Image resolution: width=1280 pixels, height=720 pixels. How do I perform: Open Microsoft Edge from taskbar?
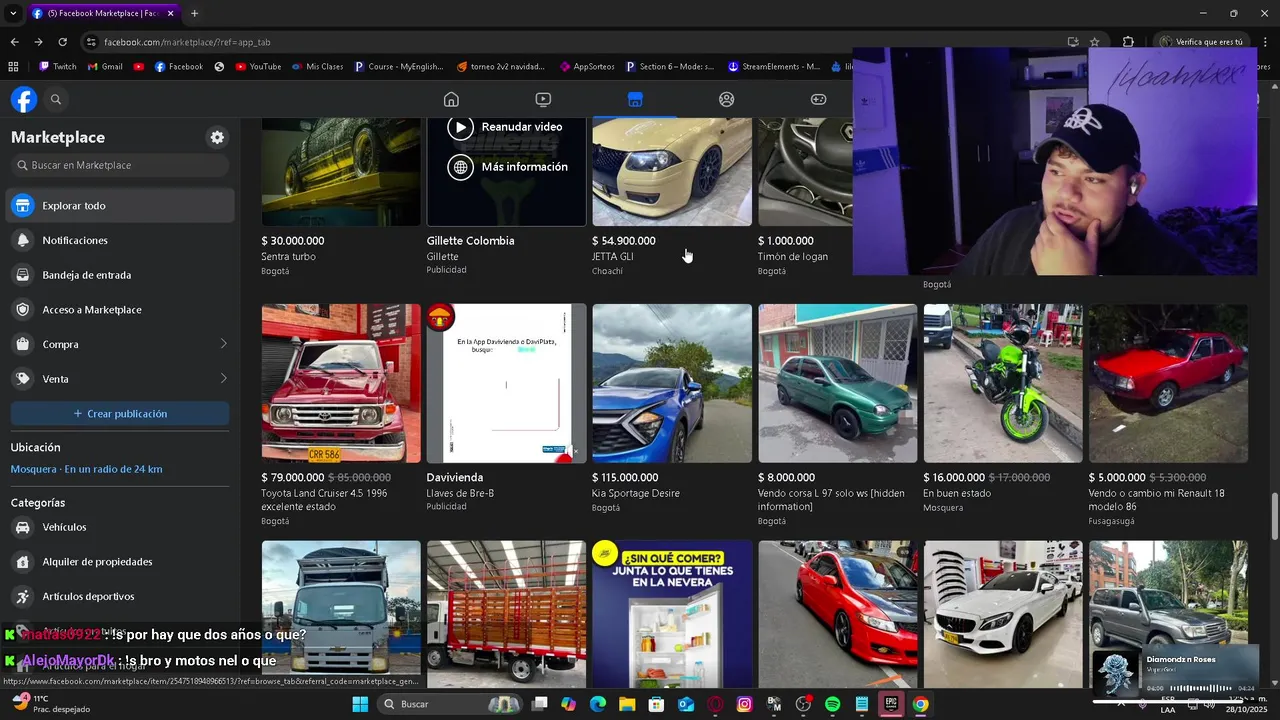pyautogui.click(x=598, y=704)
